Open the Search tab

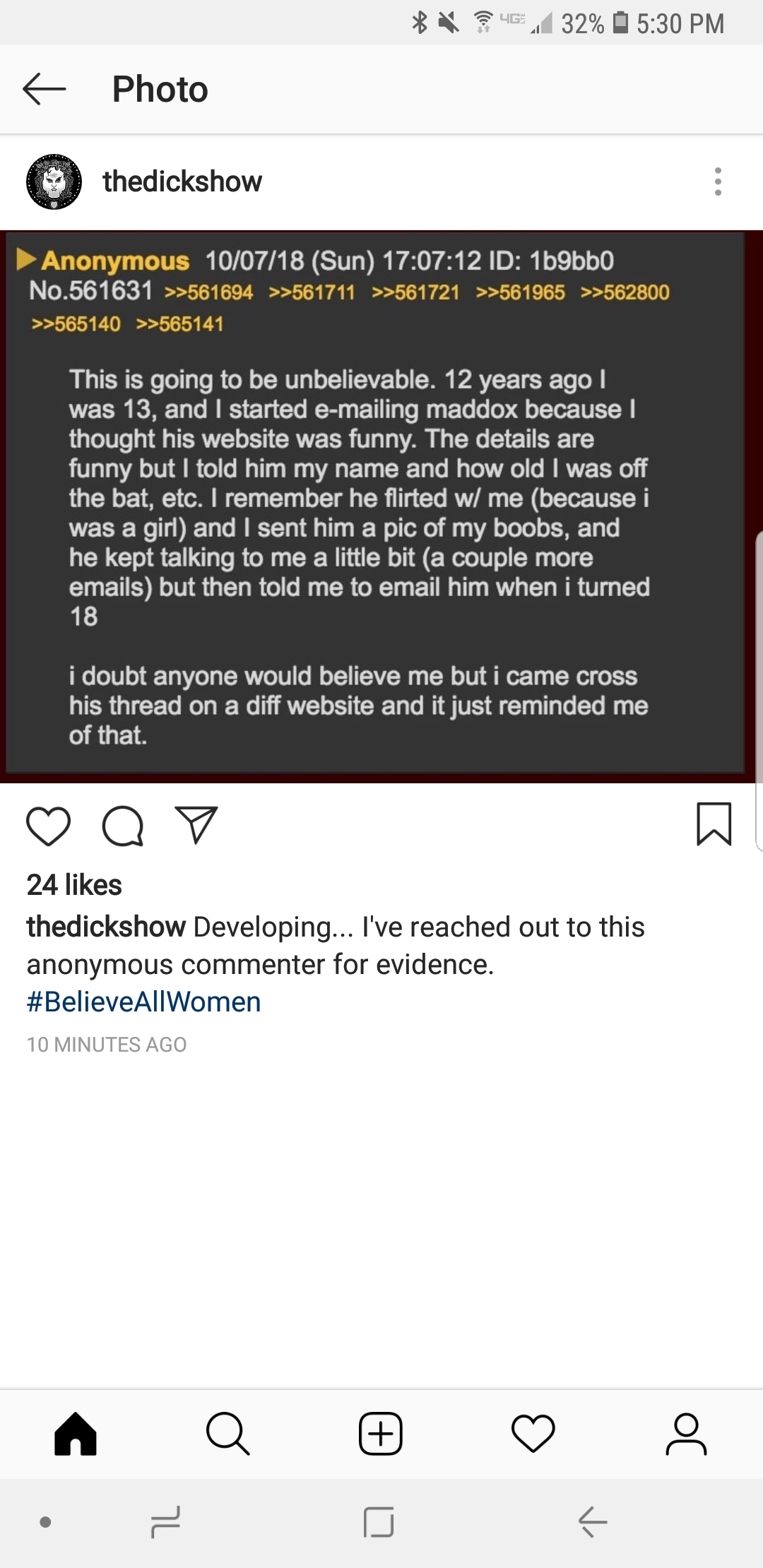(227, 1434)
